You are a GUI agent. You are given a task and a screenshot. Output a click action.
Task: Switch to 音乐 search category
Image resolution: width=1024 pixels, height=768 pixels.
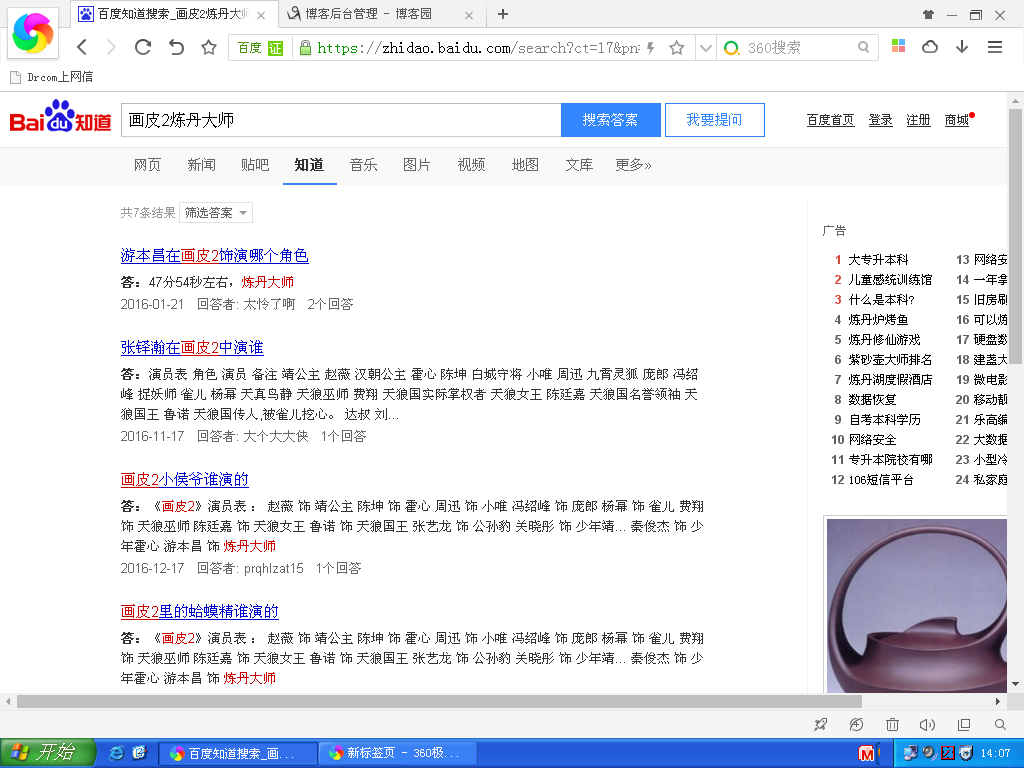click(363, 165)
